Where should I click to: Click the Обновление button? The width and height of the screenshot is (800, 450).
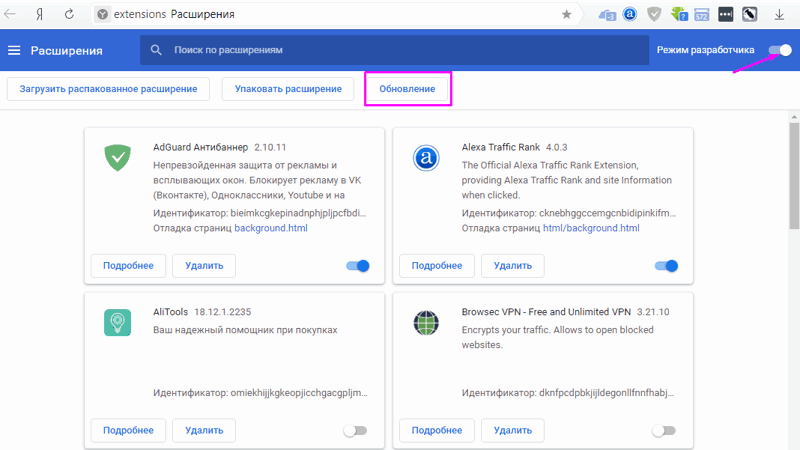pos(407,89)
